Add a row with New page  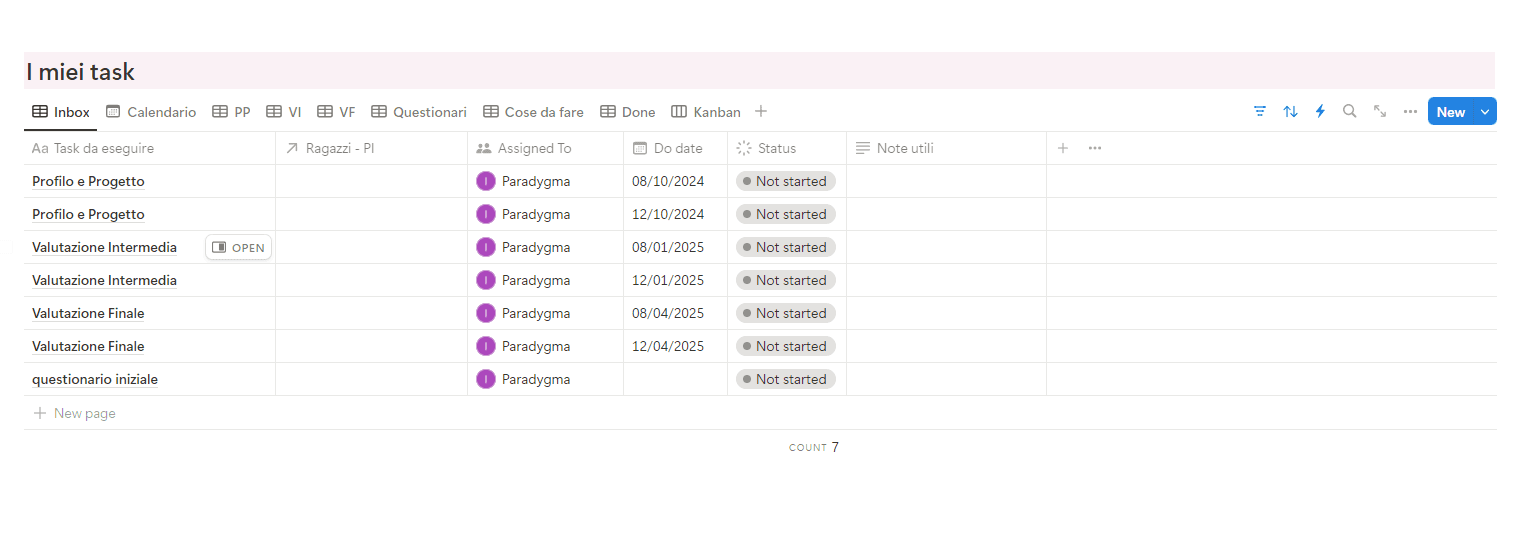75,413
